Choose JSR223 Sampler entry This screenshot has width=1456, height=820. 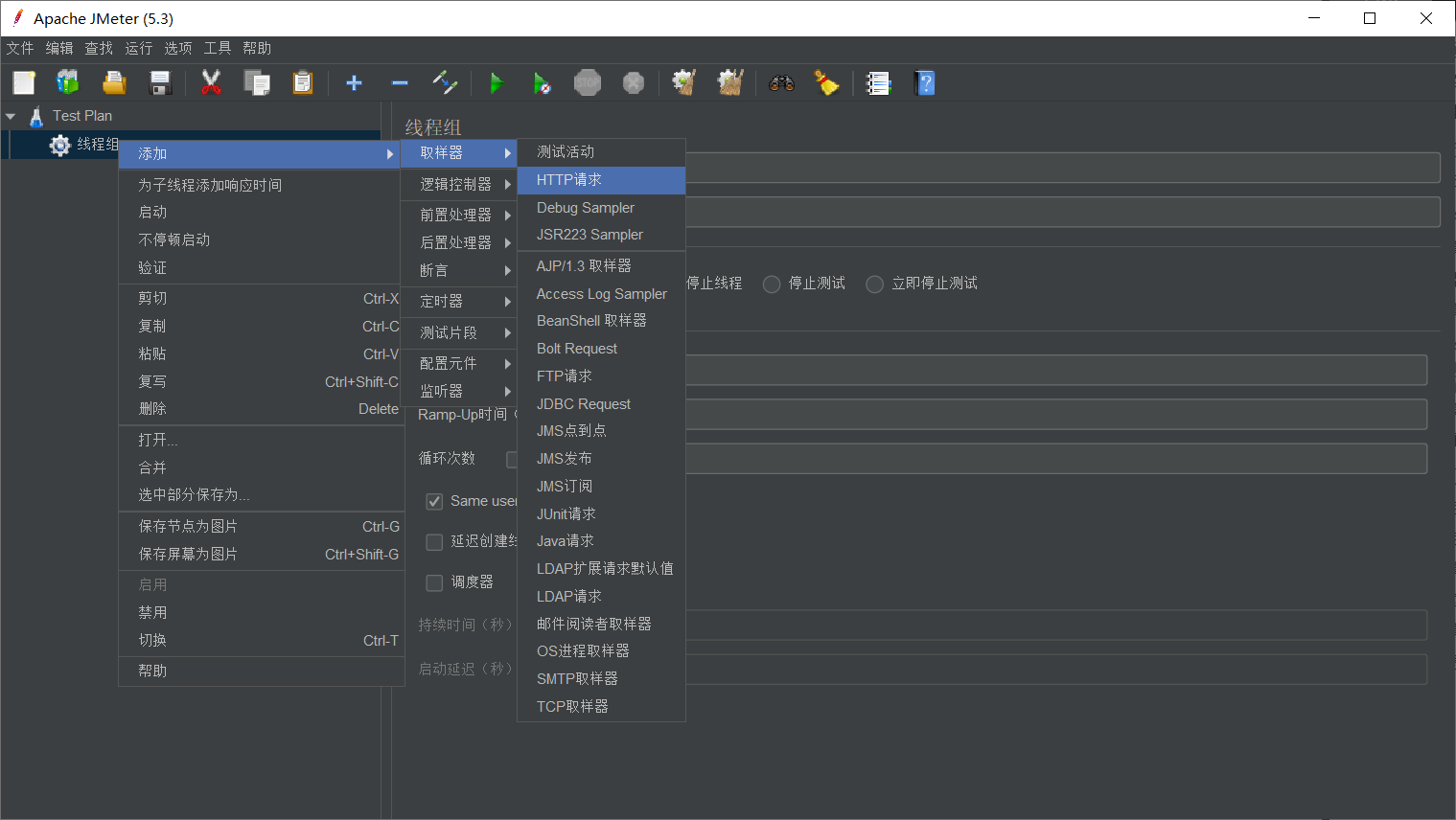[x=601, y=235]
